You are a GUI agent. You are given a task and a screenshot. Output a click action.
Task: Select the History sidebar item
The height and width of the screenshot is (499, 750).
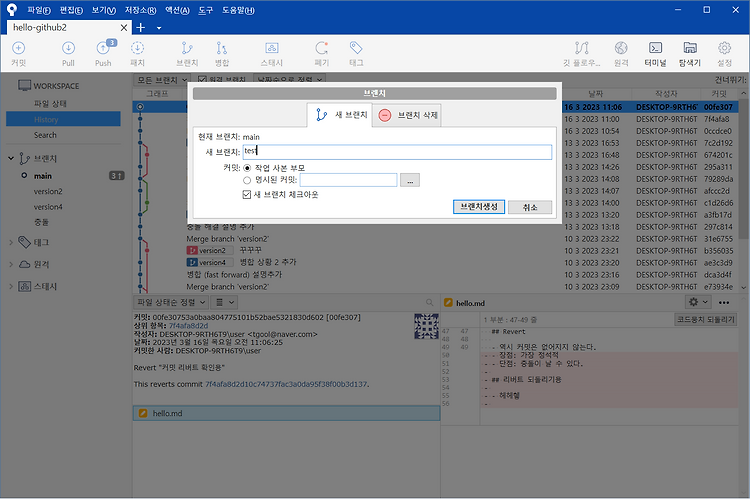[x=63, y=119]
